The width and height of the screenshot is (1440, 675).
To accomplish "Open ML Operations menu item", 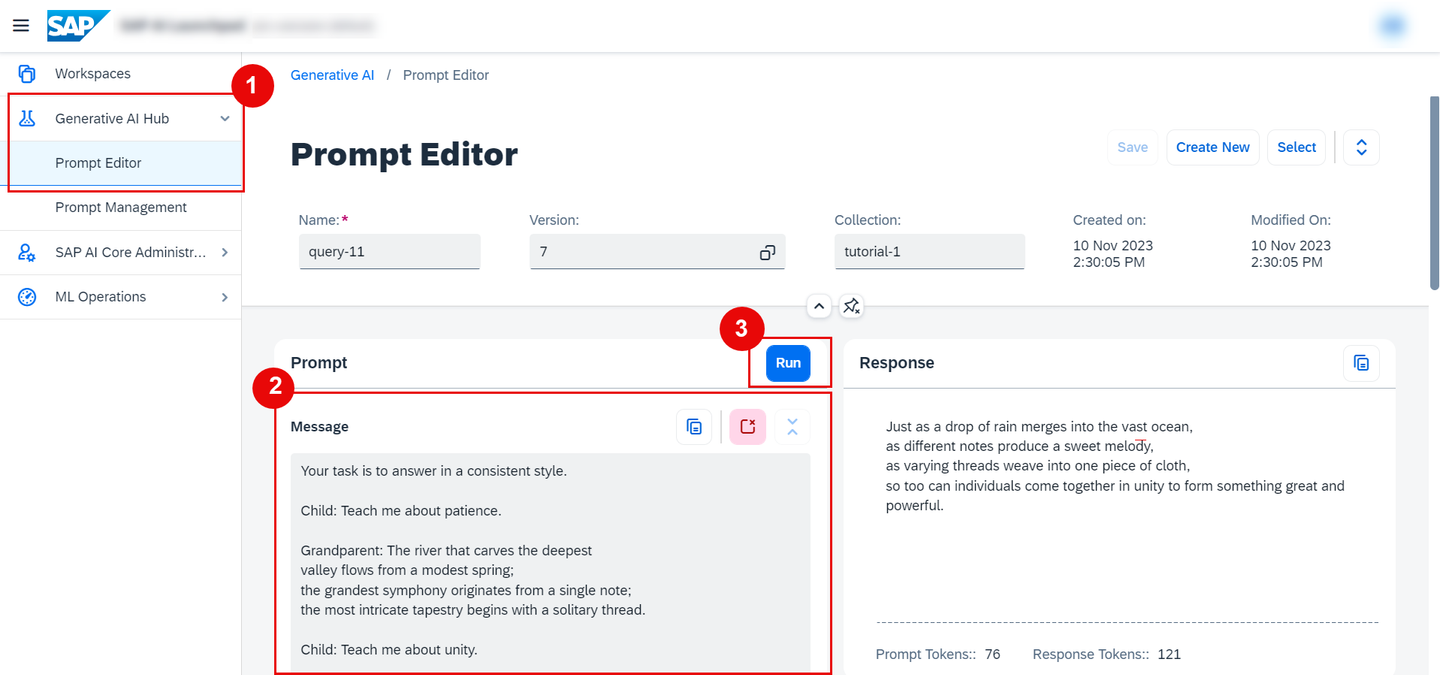I will [120, 297].
